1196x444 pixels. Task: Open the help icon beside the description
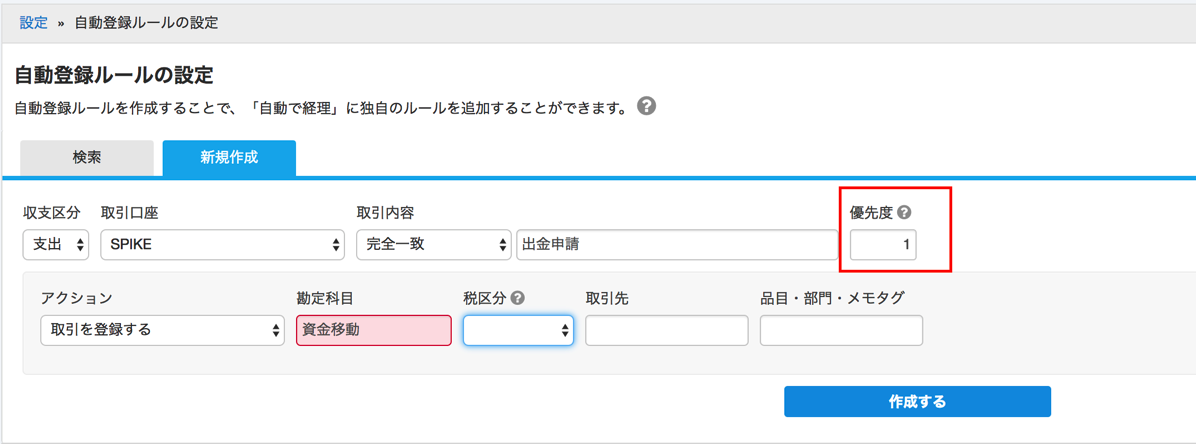coord(646,106)
